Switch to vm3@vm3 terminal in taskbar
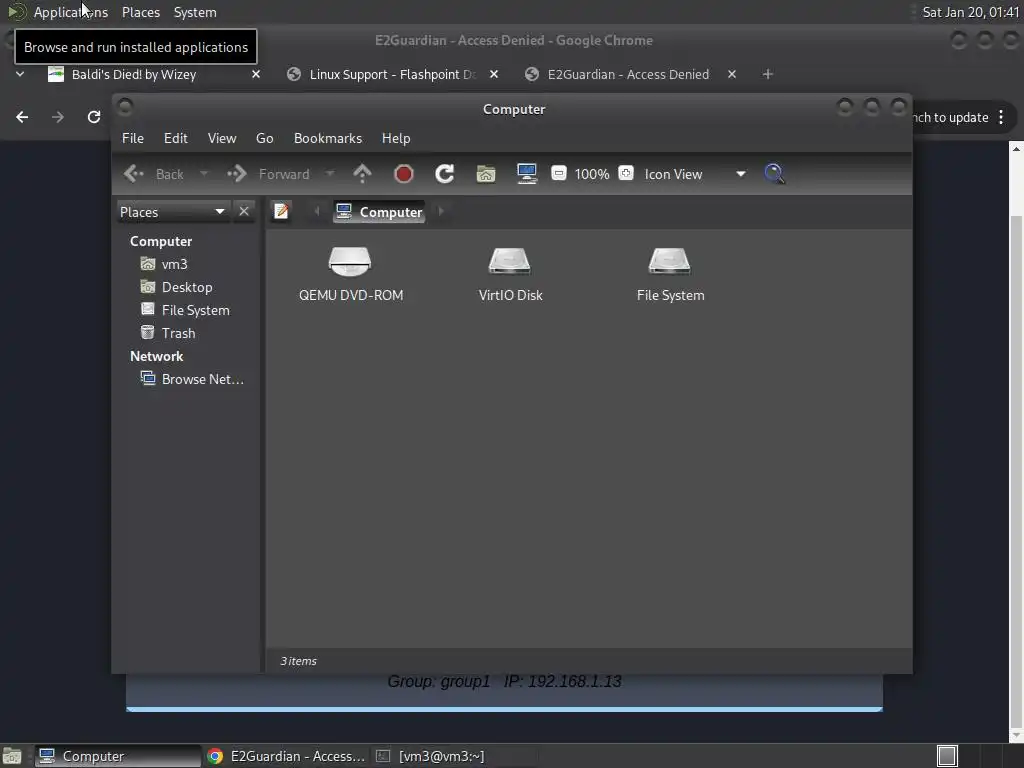1024x768 pixels. tap(431, 756)
